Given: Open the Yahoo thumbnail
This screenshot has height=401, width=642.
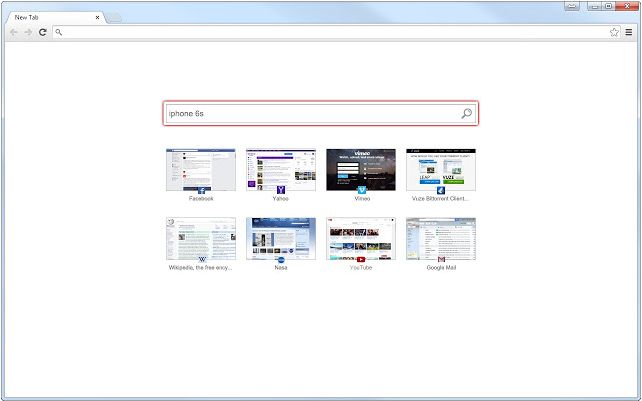Looking at the screenshot, I should (x=281, y=170).
